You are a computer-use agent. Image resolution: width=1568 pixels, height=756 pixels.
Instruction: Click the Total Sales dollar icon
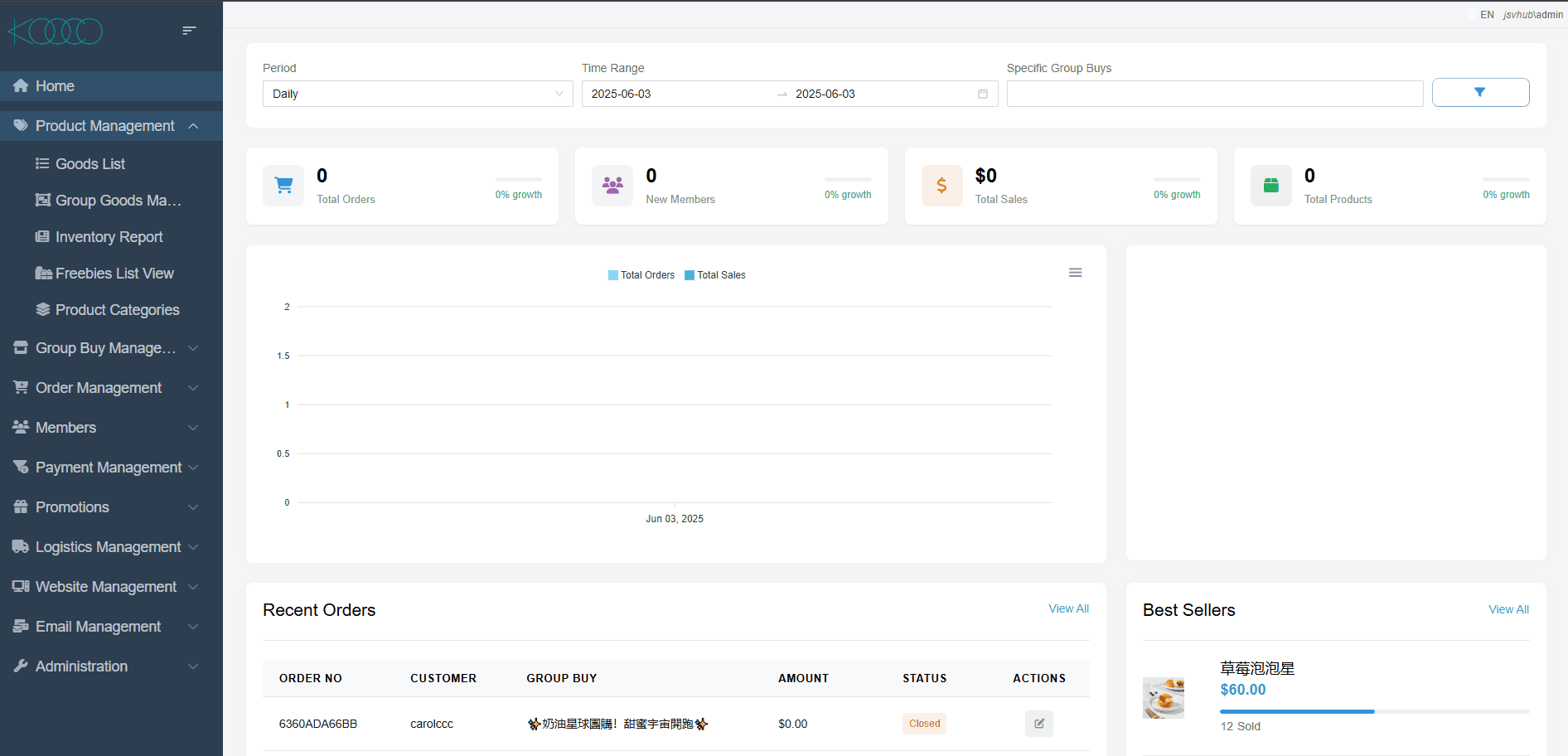[941, 186]
